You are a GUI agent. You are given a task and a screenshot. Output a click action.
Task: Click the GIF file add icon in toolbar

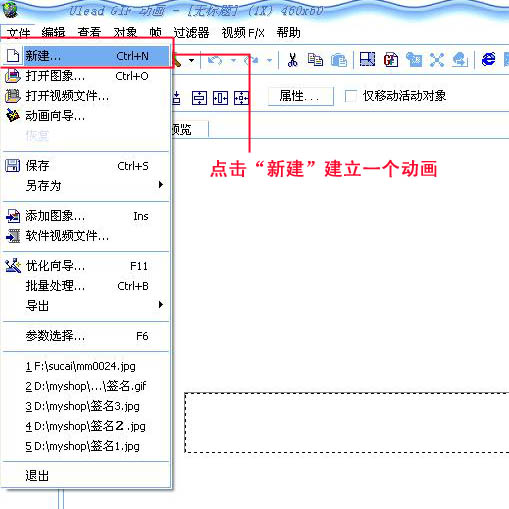point(391,60)
